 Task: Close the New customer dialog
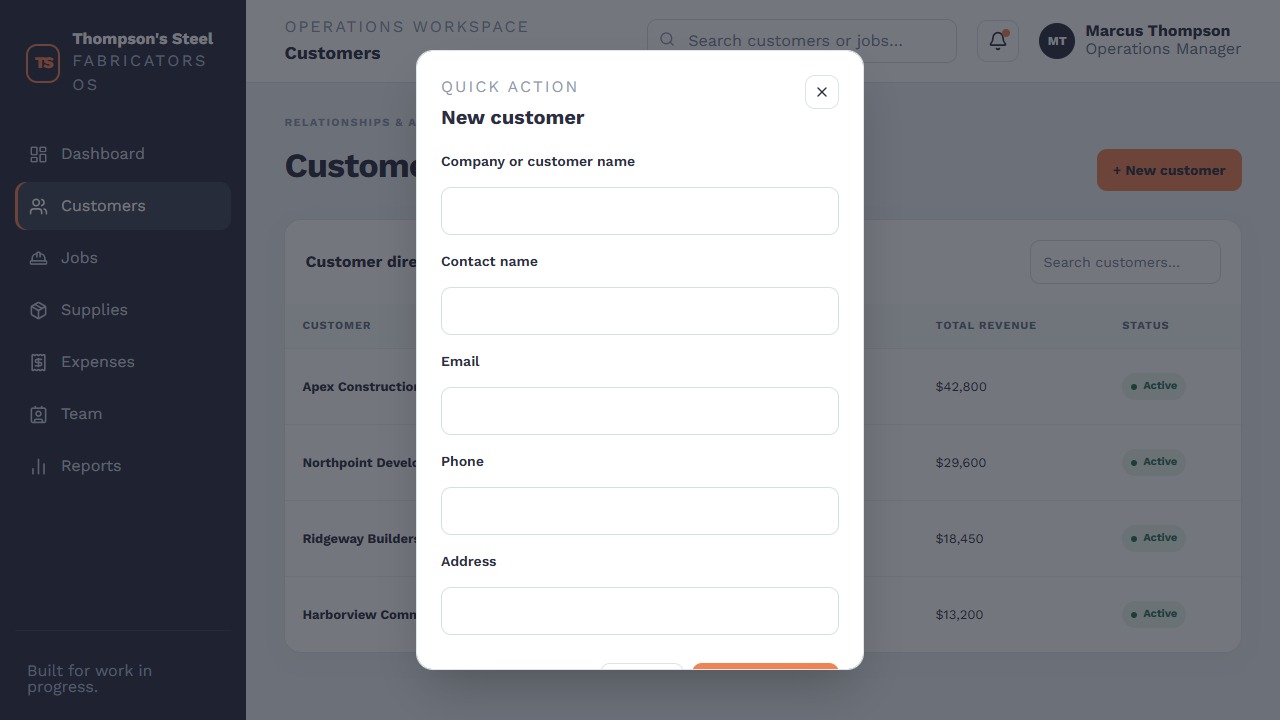(x=822, y=92)
